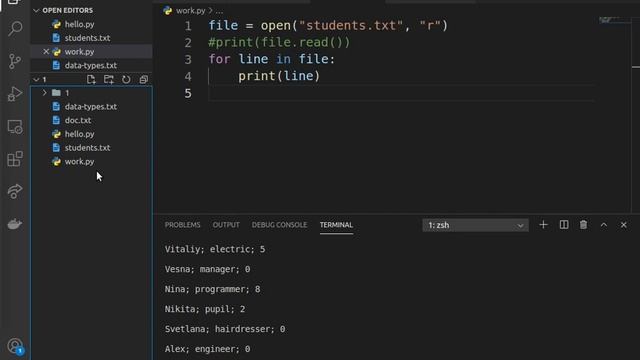
Task: Close the work.py open editor
Action: point(46,51)
